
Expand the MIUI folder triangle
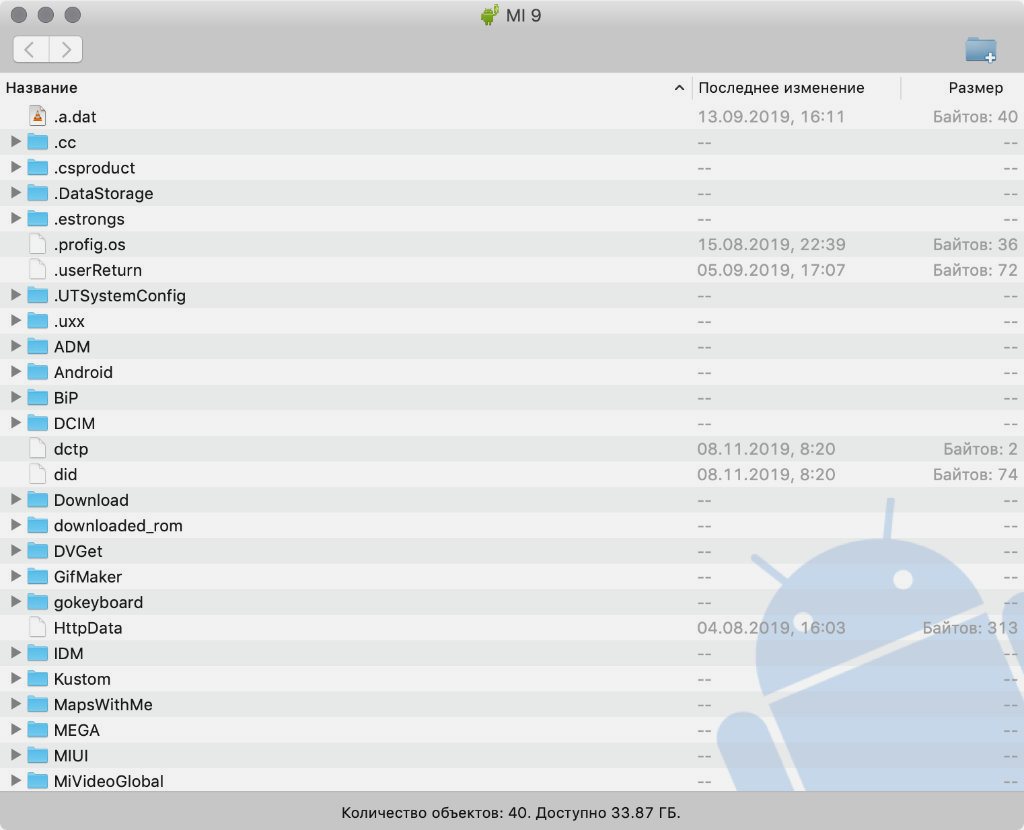tap(16, 755)
